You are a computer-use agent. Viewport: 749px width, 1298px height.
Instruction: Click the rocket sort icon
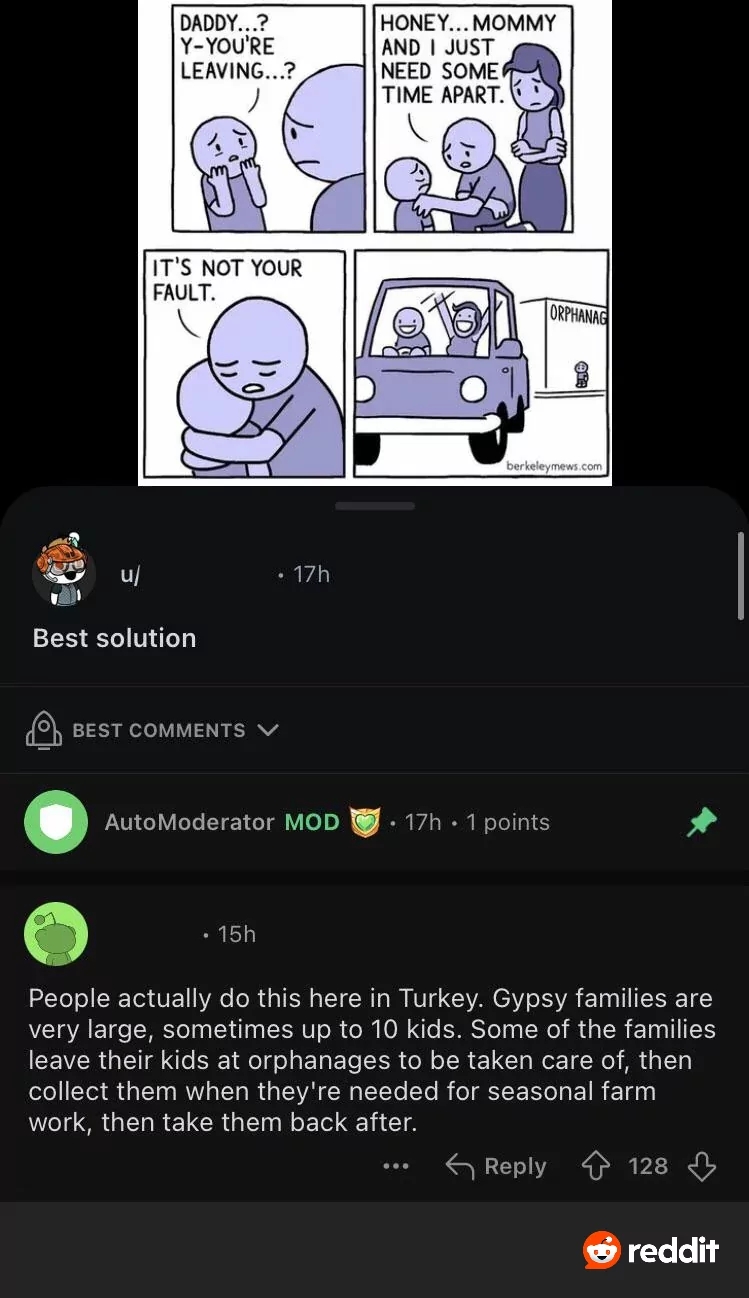[x=43, y=730]
